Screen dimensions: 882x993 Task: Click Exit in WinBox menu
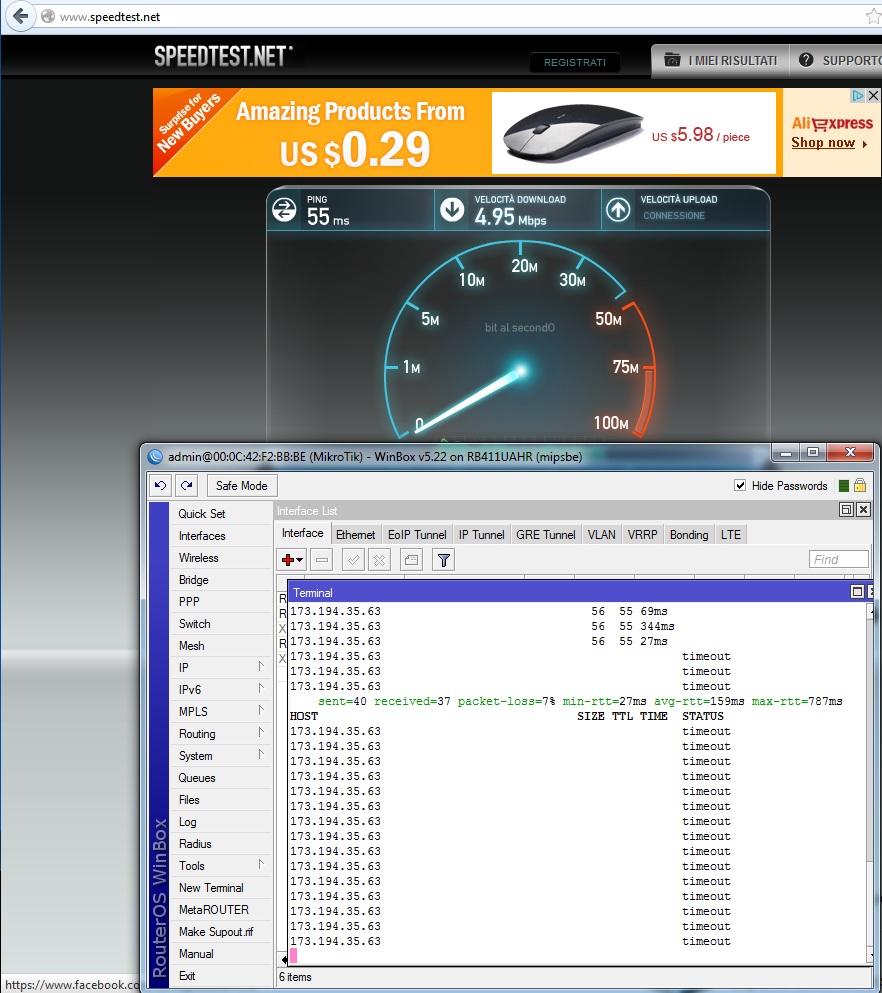pyautogui.click(x=220, y=976)
